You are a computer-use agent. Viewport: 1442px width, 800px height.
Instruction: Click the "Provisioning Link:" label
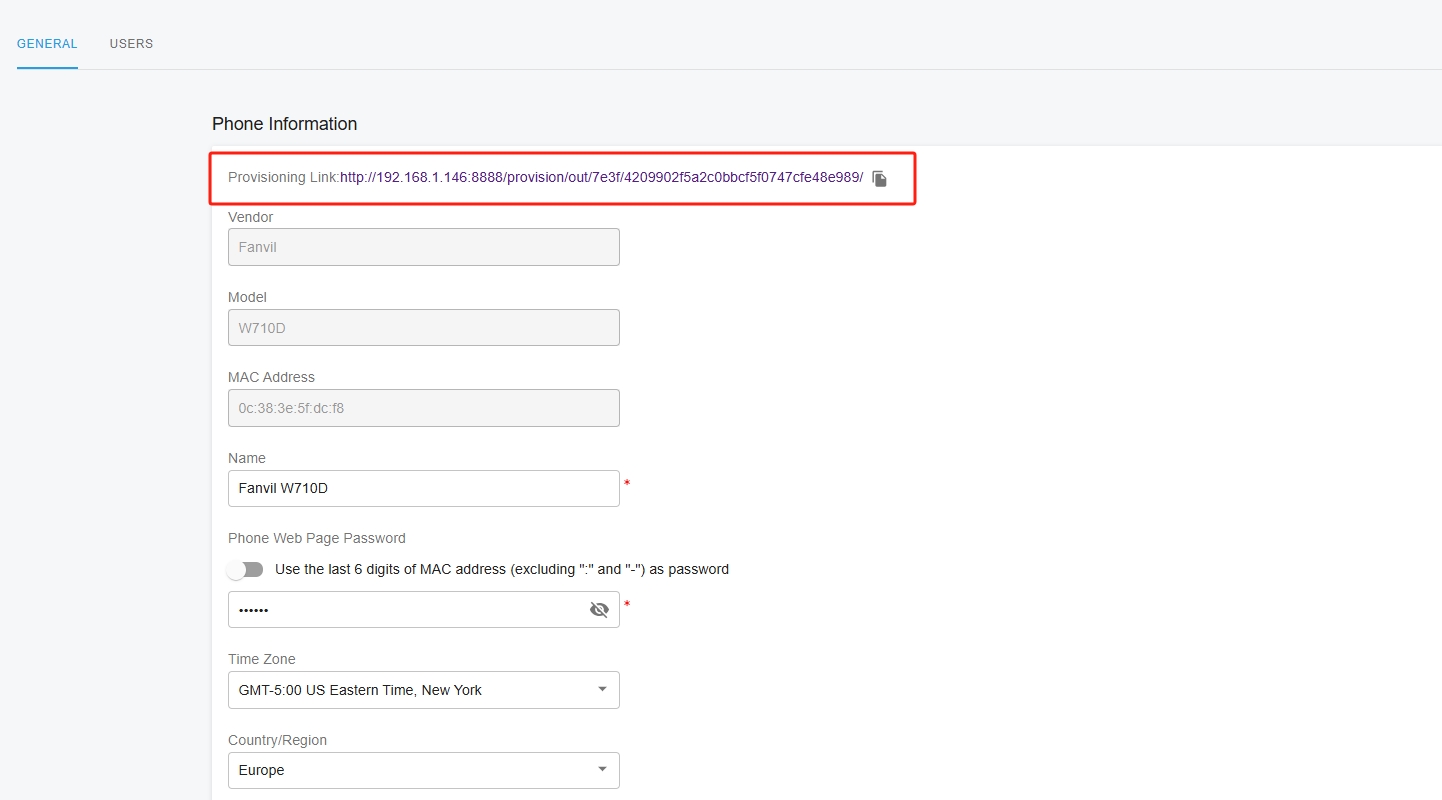click(283, 178)
